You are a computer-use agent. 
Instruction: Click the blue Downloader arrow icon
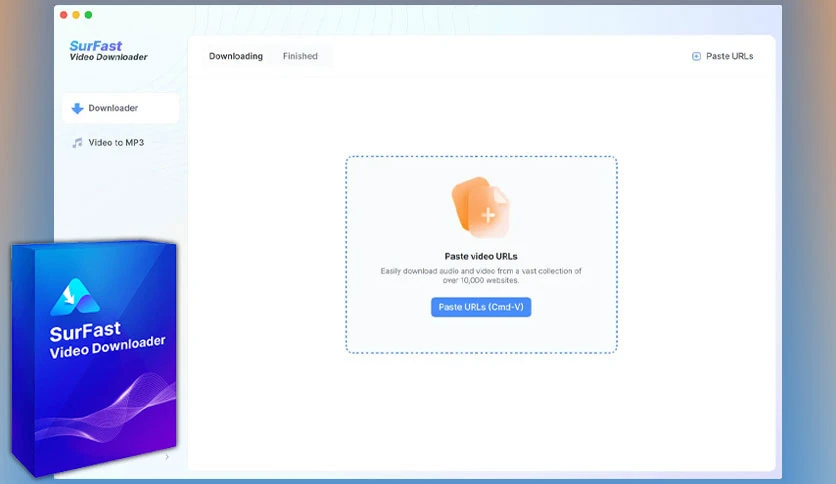(x=77, y=109)
